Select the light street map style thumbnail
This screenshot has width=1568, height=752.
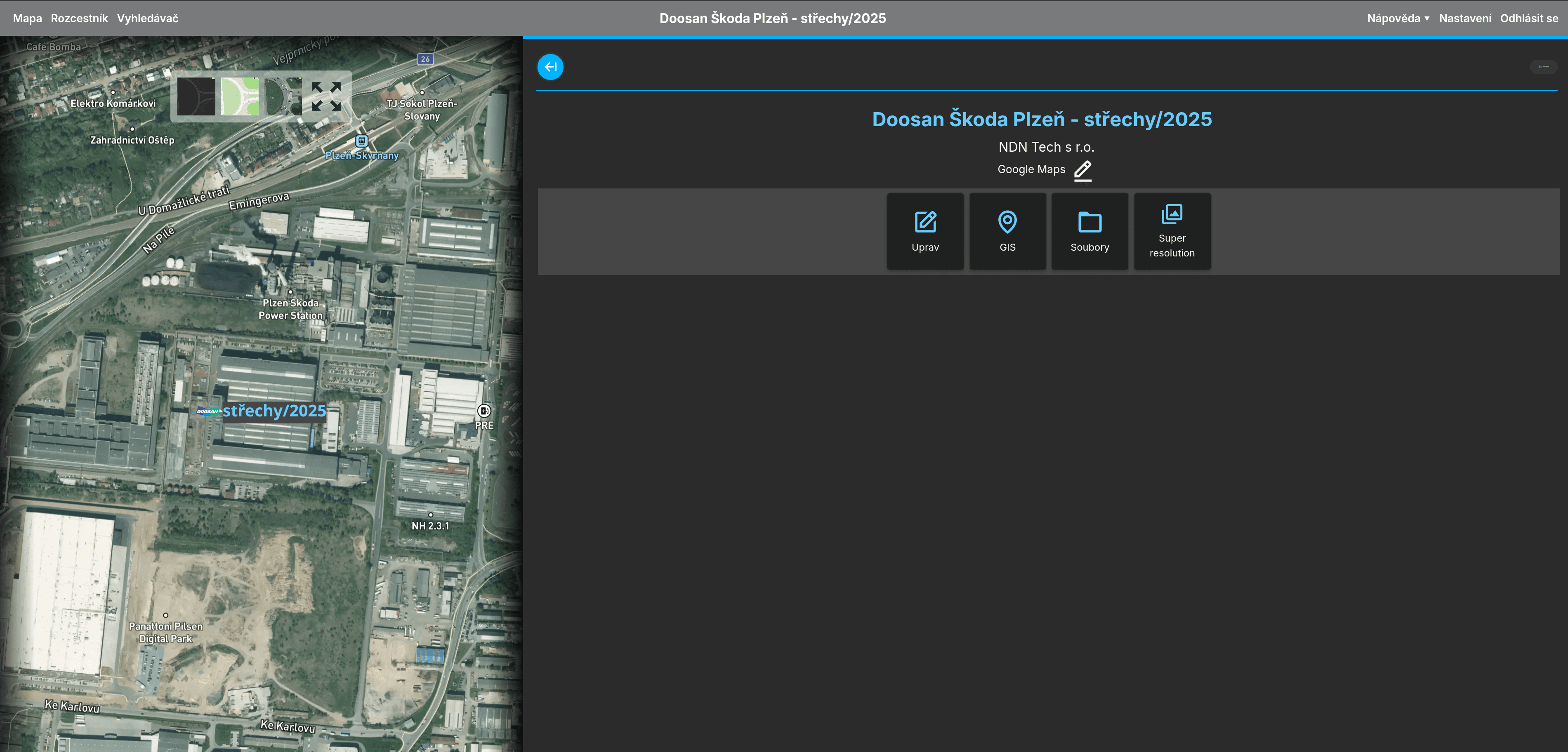coord(239,96)
